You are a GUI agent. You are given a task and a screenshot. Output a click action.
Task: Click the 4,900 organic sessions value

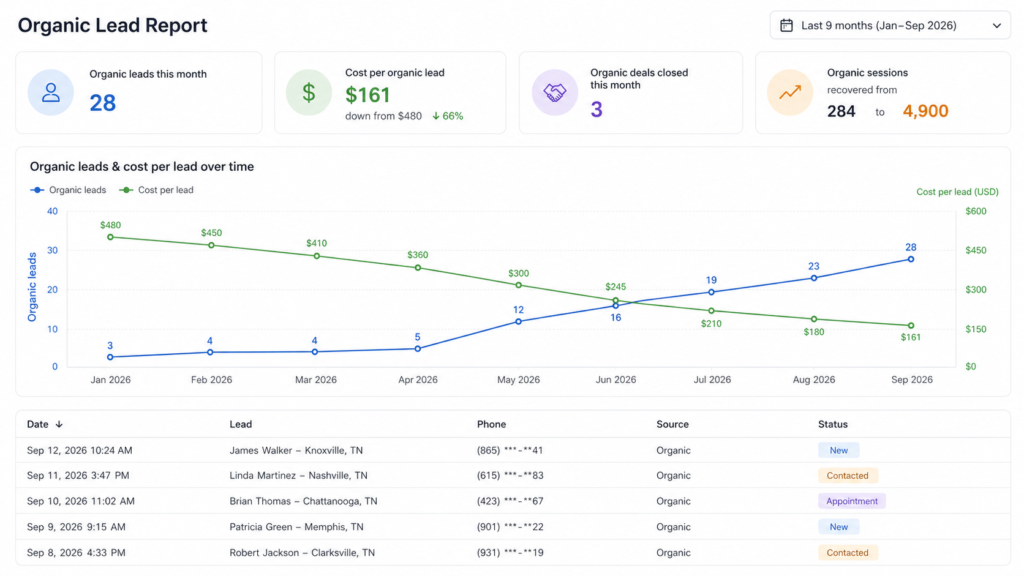tap(925, 111)
